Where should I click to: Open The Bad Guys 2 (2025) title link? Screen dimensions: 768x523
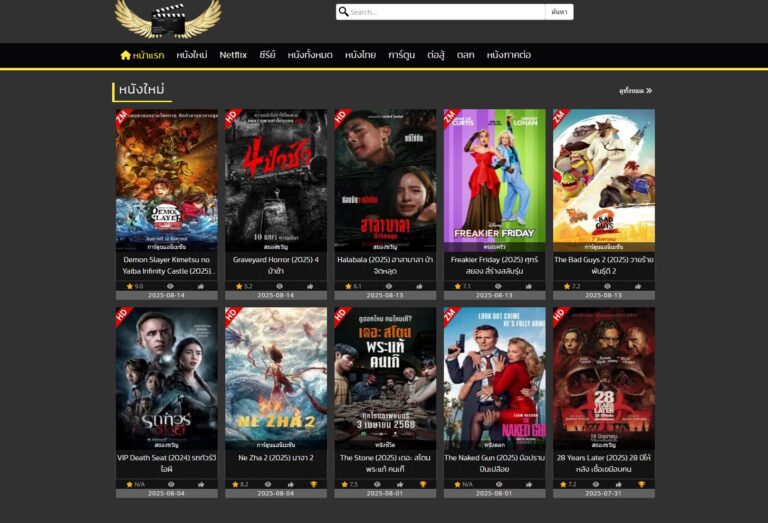[603, 265]
